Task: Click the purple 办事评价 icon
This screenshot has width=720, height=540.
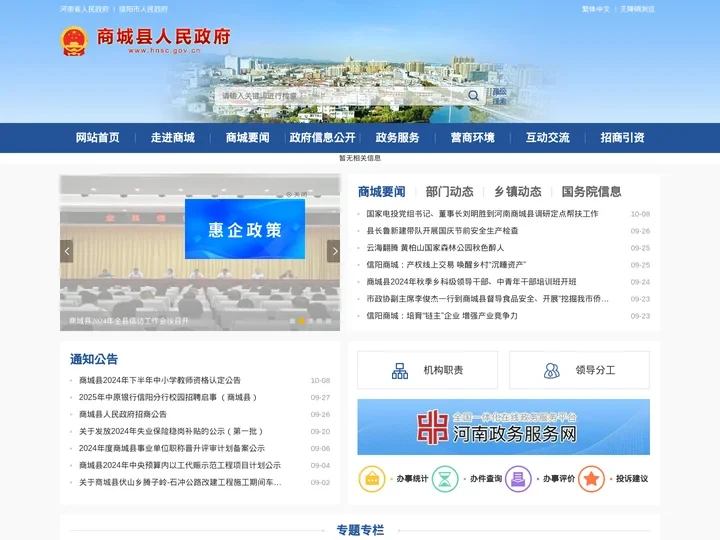Action: point(518,479)
